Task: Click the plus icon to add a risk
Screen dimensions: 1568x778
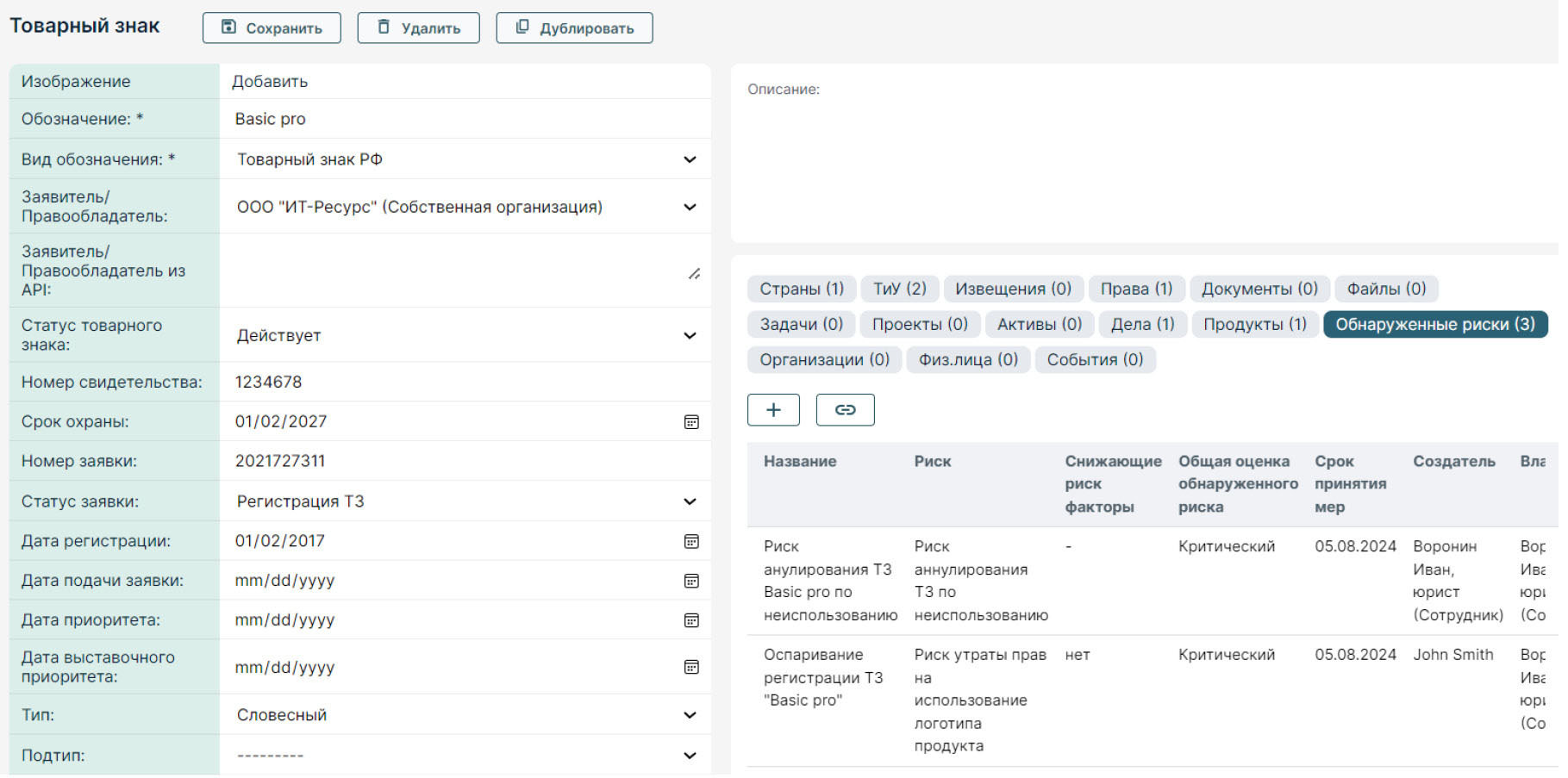Action: point(772,410)
